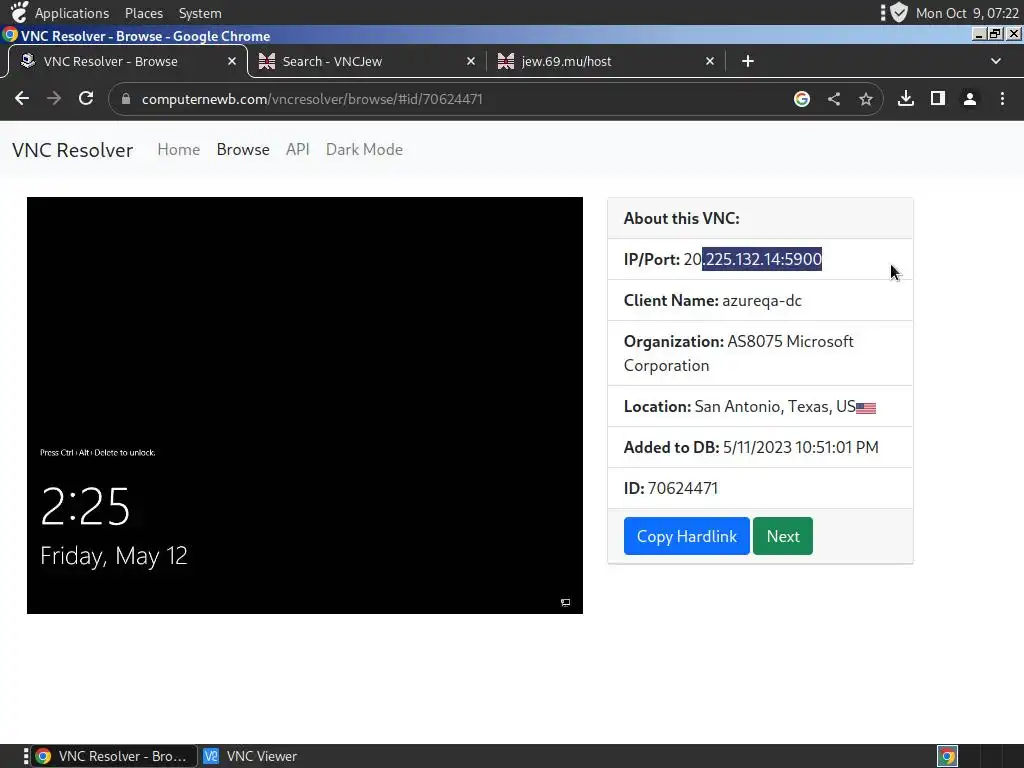The width and height of the screenshot is (1024, 768).
Task: Click Chrome icon in bottom panel tray
Action: (x=948, y=756)
